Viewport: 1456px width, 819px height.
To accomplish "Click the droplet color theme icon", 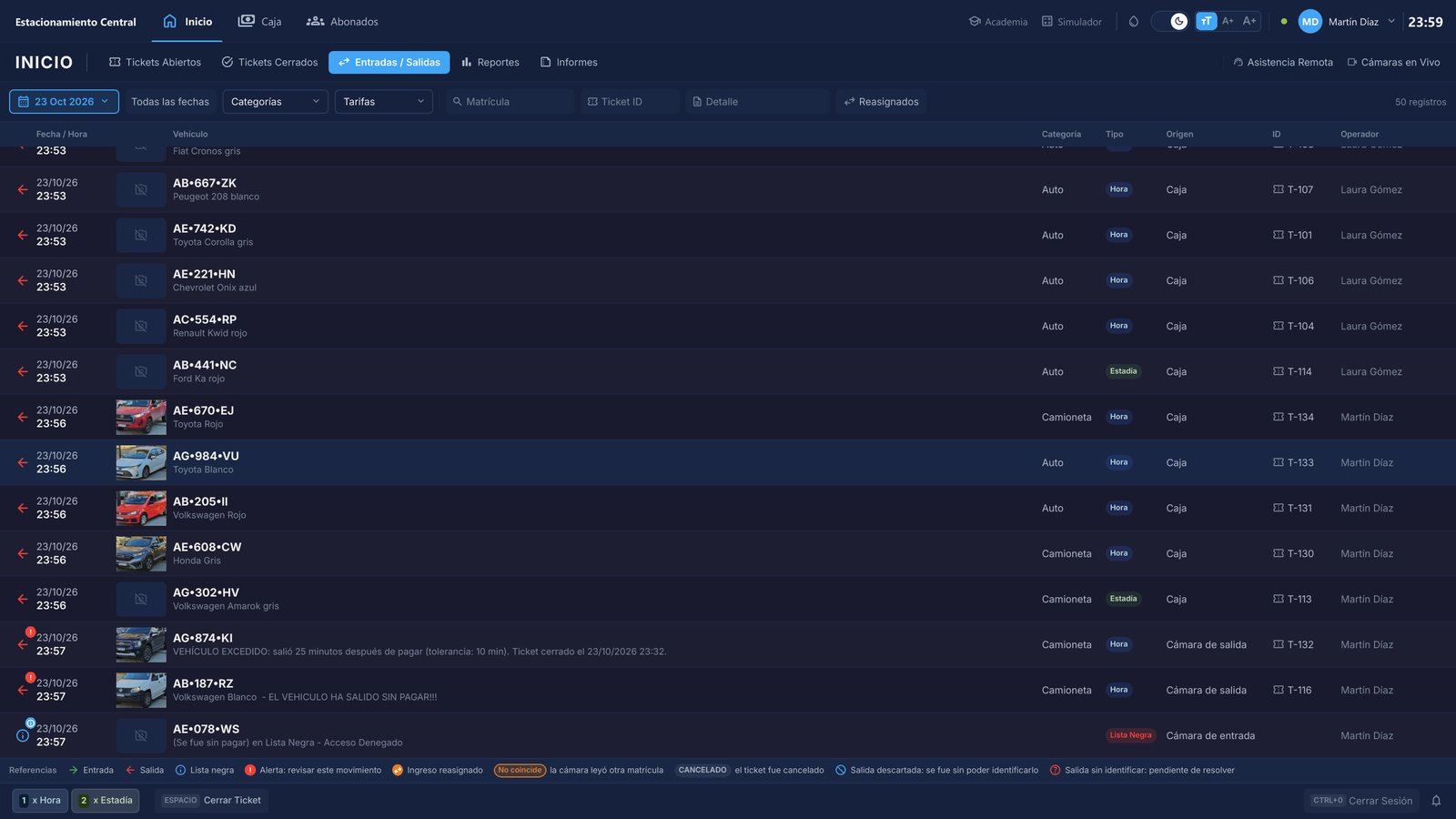I will (x=1134, y=22).
